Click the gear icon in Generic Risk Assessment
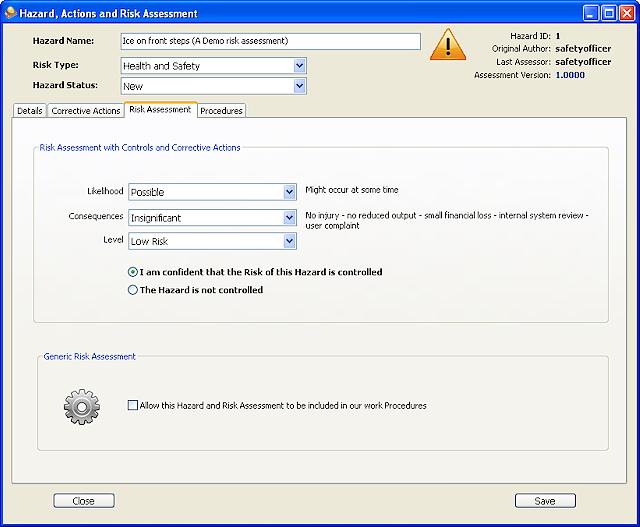The width and height of the screenshot is (640, 527). click(82, 407)
